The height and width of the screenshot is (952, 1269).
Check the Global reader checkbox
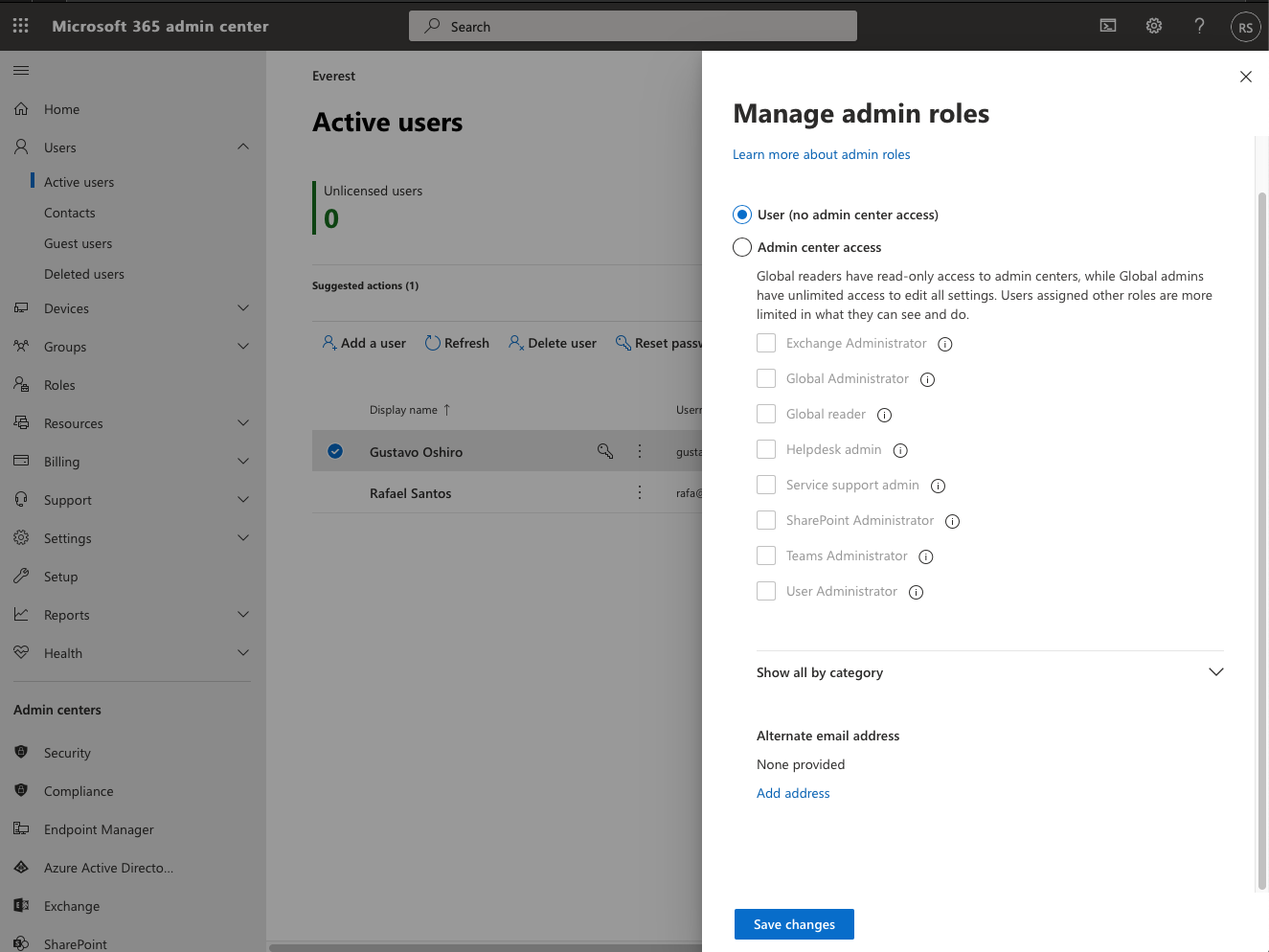pyautogui.click(x=766, y=414)
